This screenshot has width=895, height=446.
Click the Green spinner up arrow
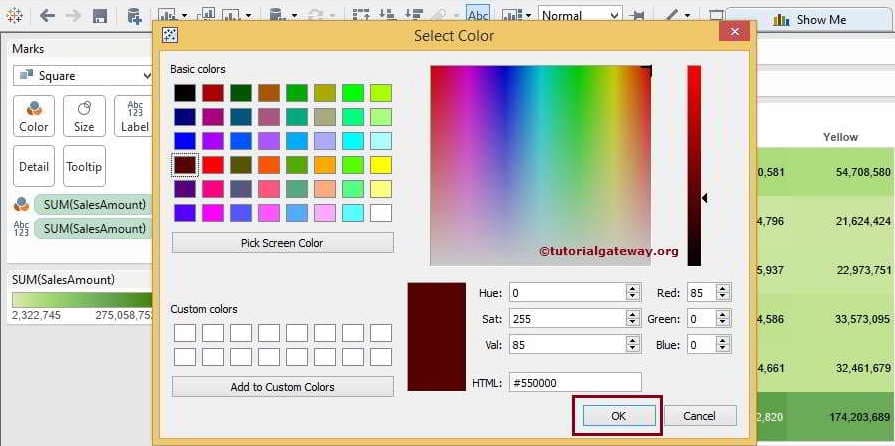[723, 315]
